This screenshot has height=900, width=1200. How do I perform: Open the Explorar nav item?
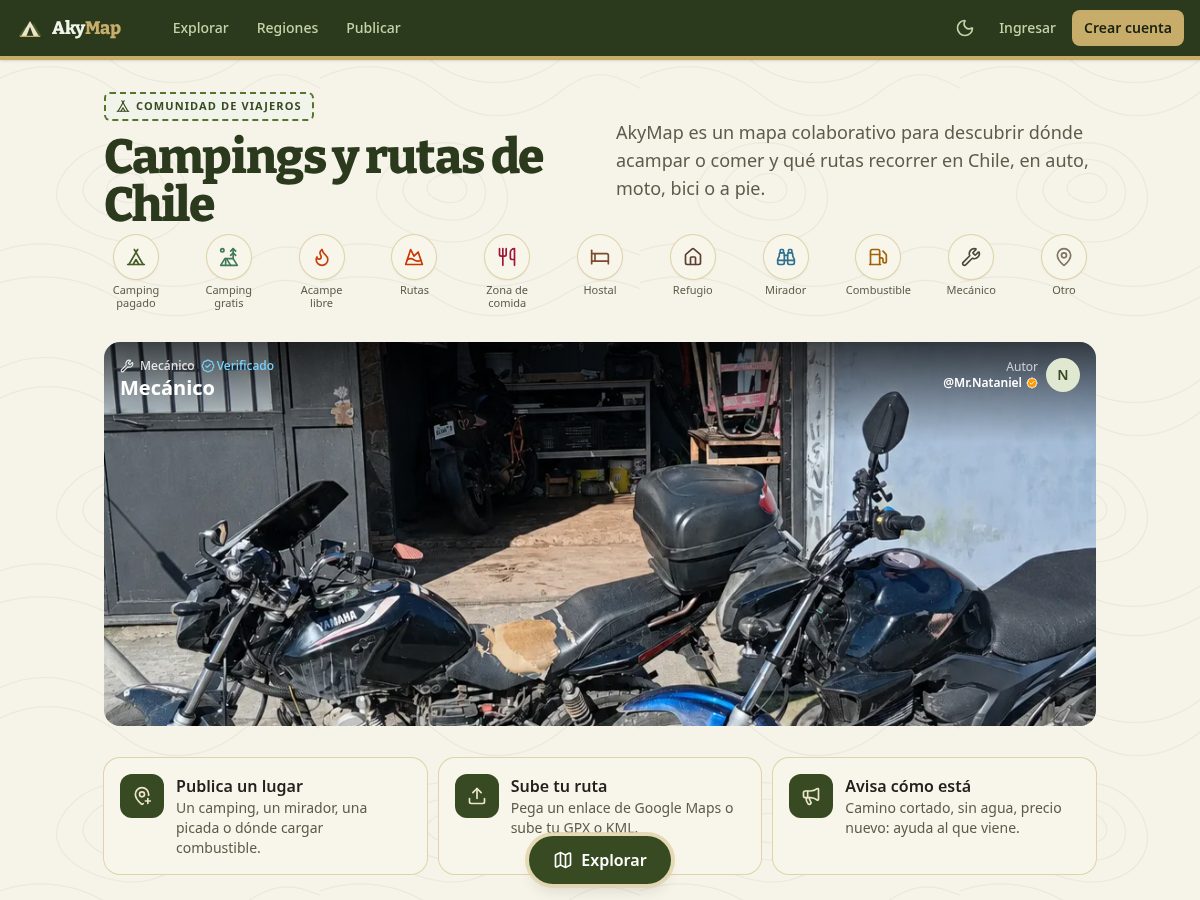point(200,28)
